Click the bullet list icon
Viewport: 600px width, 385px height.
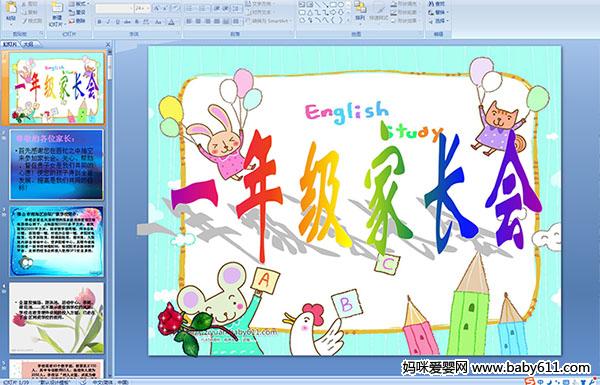click(x=190, y=8)
